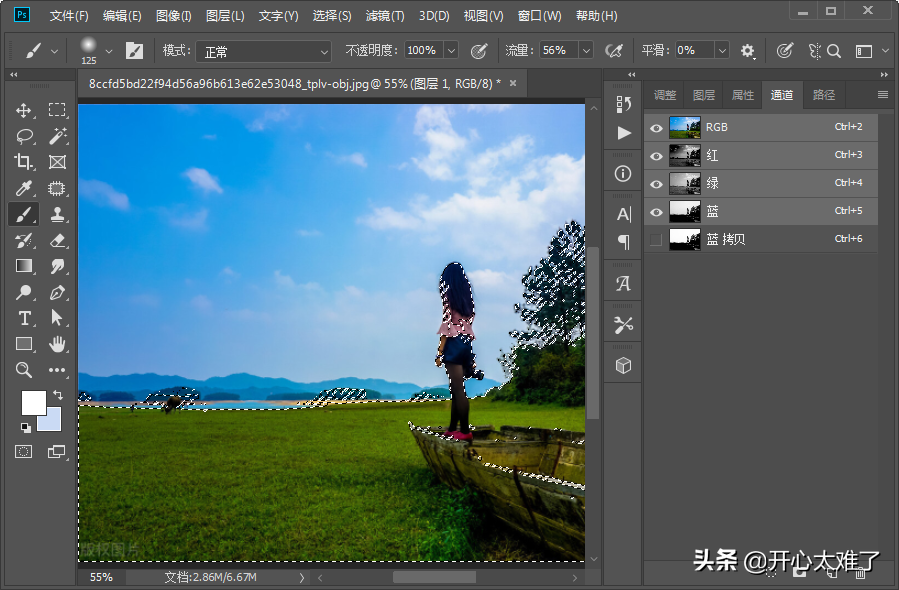
Task: Open smoothing options gear
Action: point(747,51)
